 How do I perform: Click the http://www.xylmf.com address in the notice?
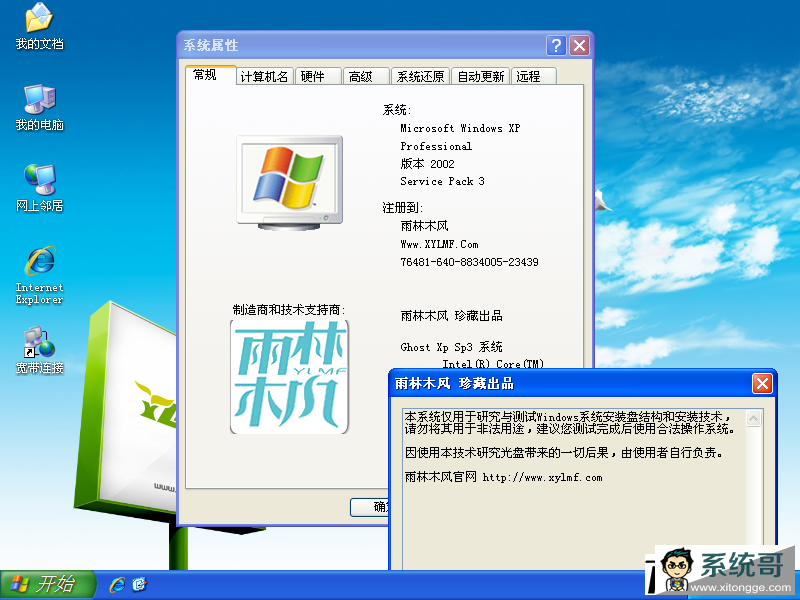click(x=542, y=478)
